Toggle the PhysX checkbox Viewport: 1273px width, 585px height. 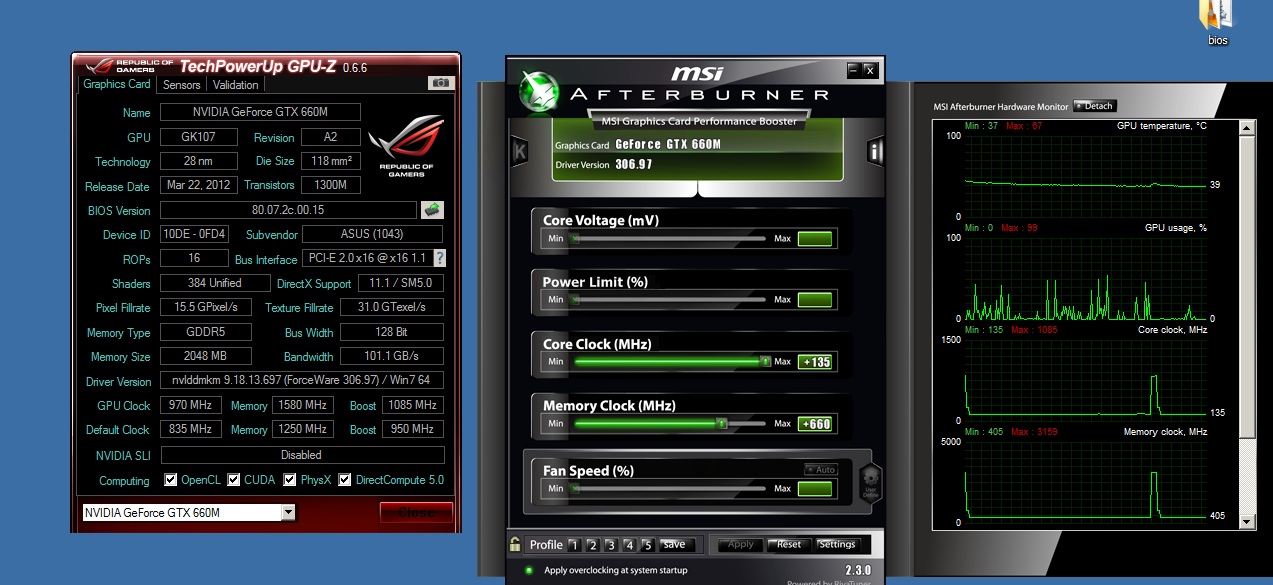[291, 480]
